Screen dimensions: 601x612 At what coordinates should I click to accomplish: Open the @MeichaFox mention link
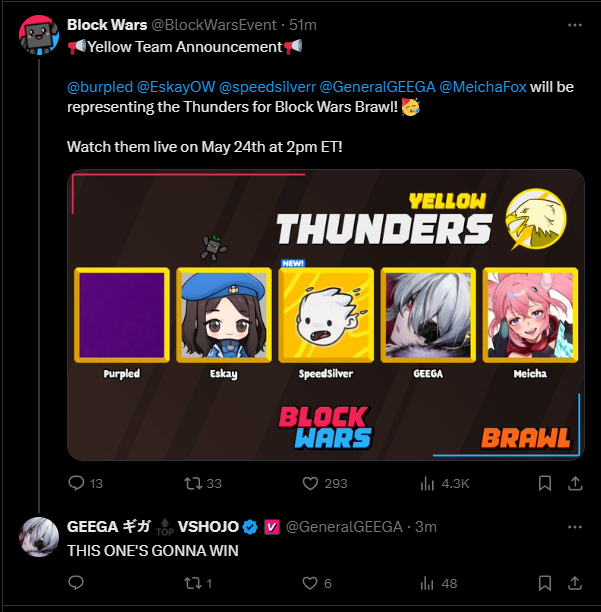pyautogui.click(x=483, y=87)
